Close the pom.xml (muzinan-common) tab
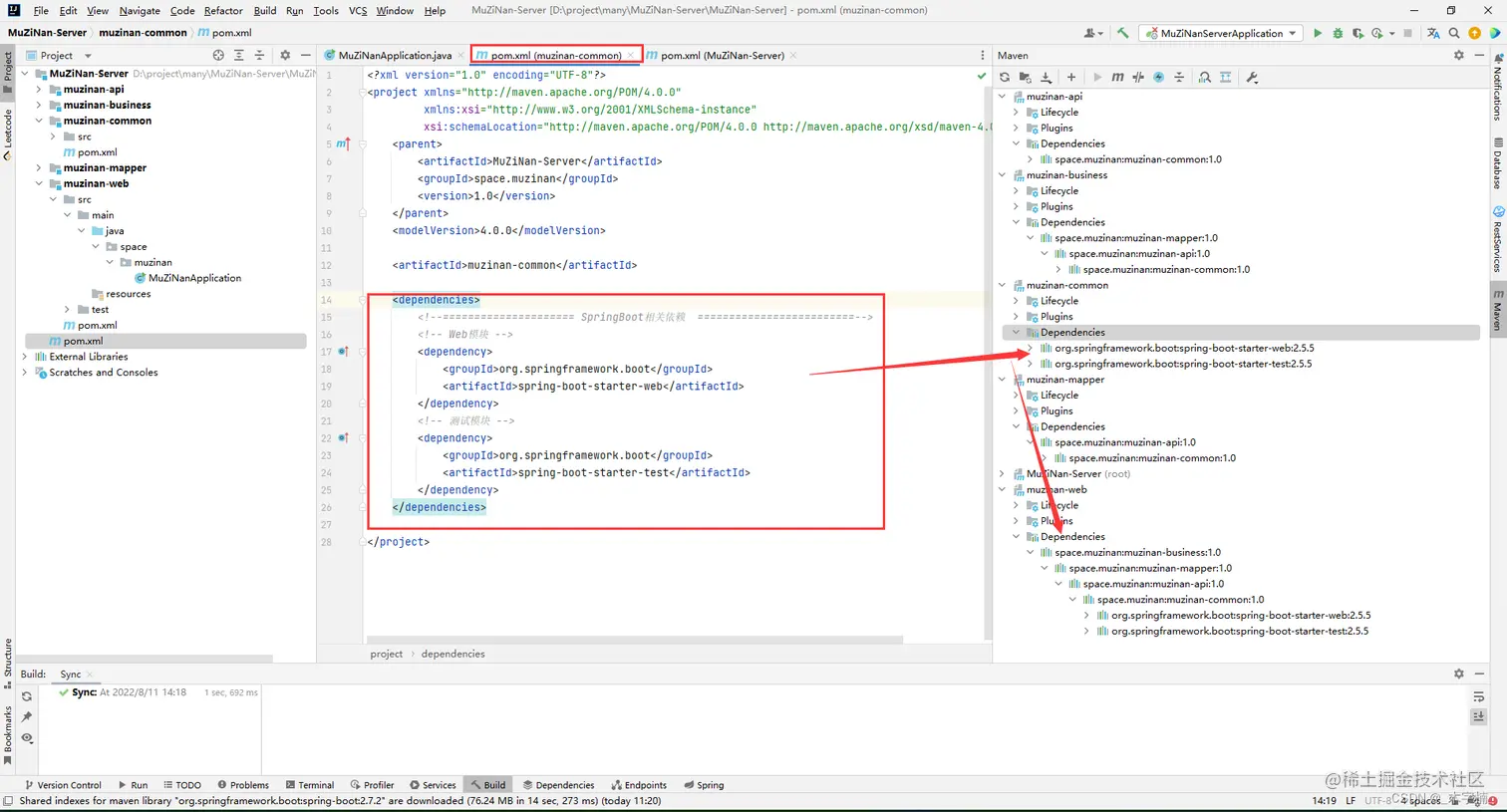 (x=631, y=55)
